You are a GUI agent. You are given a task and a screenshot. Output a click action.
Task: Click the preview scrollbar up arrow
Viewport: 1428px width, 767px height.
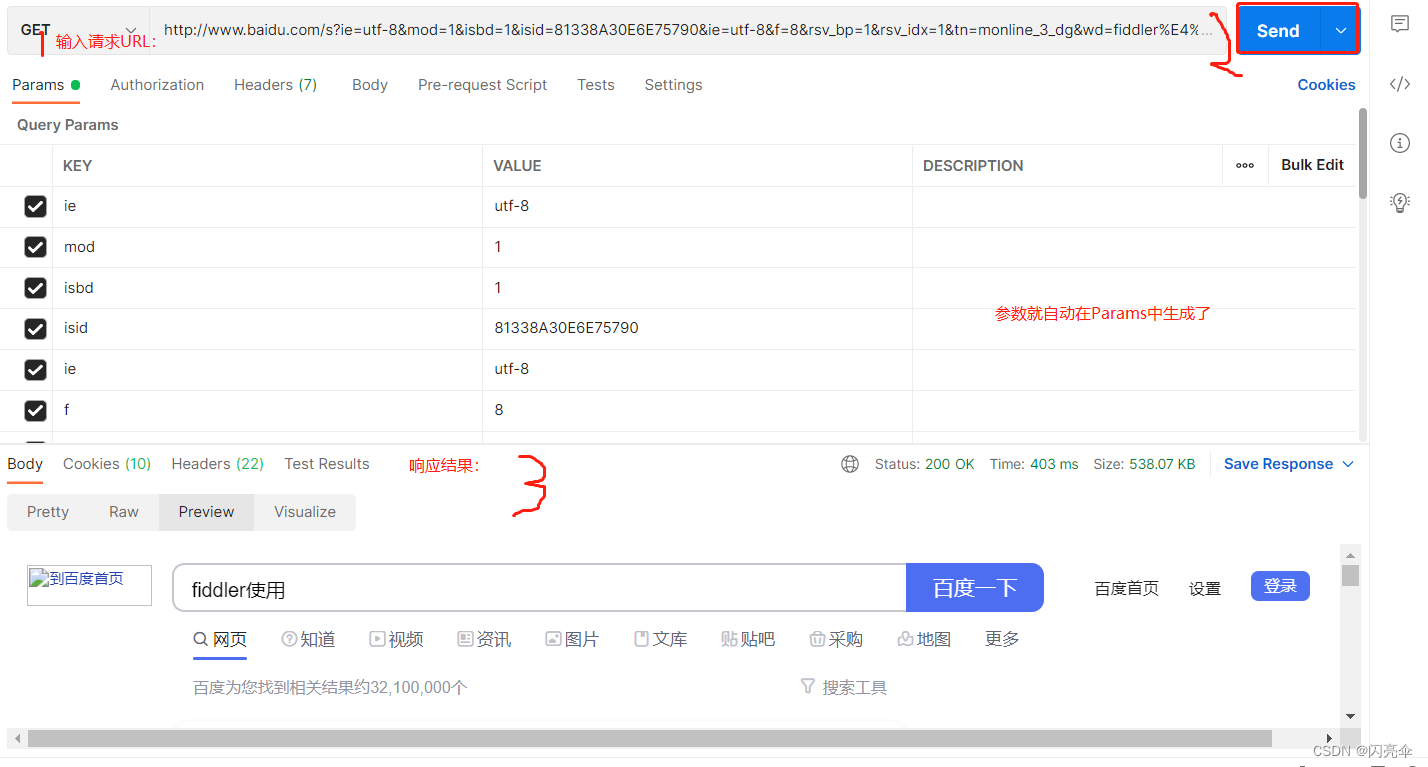click(1350, 554)
